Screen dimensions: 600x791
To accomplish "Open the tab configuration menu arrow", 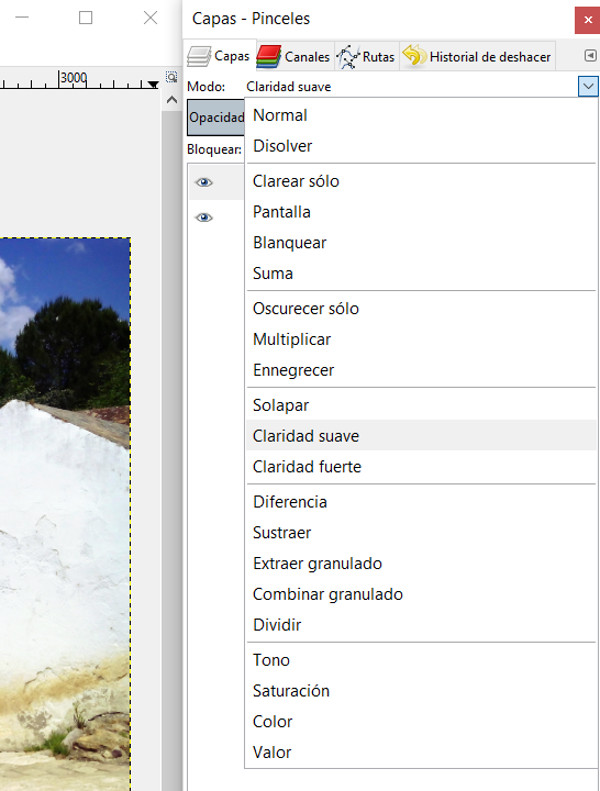I will [590, 56].
